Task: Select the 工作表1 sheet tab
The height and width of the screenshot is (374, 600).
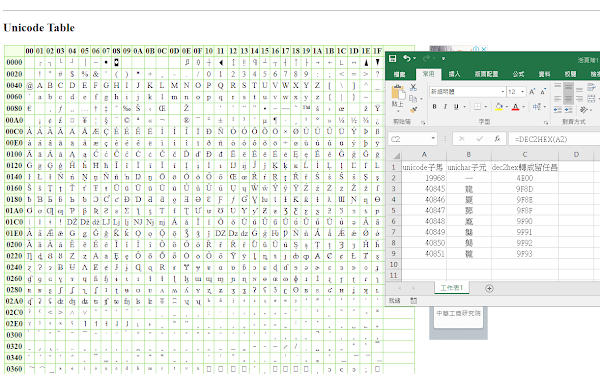Action: click(x=452, y=288)
